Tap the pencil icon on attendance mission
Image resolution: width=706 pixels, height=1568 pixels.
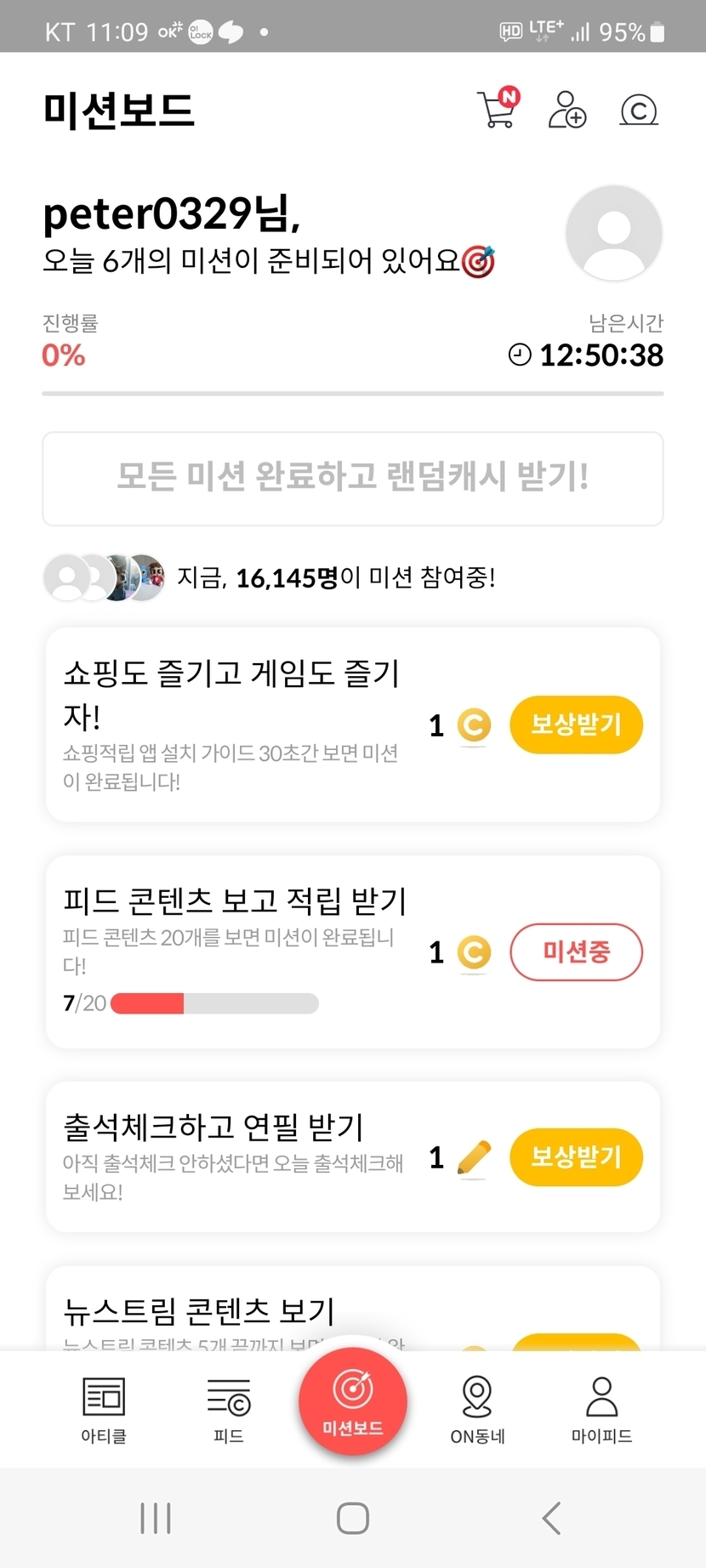(474, 1157)
